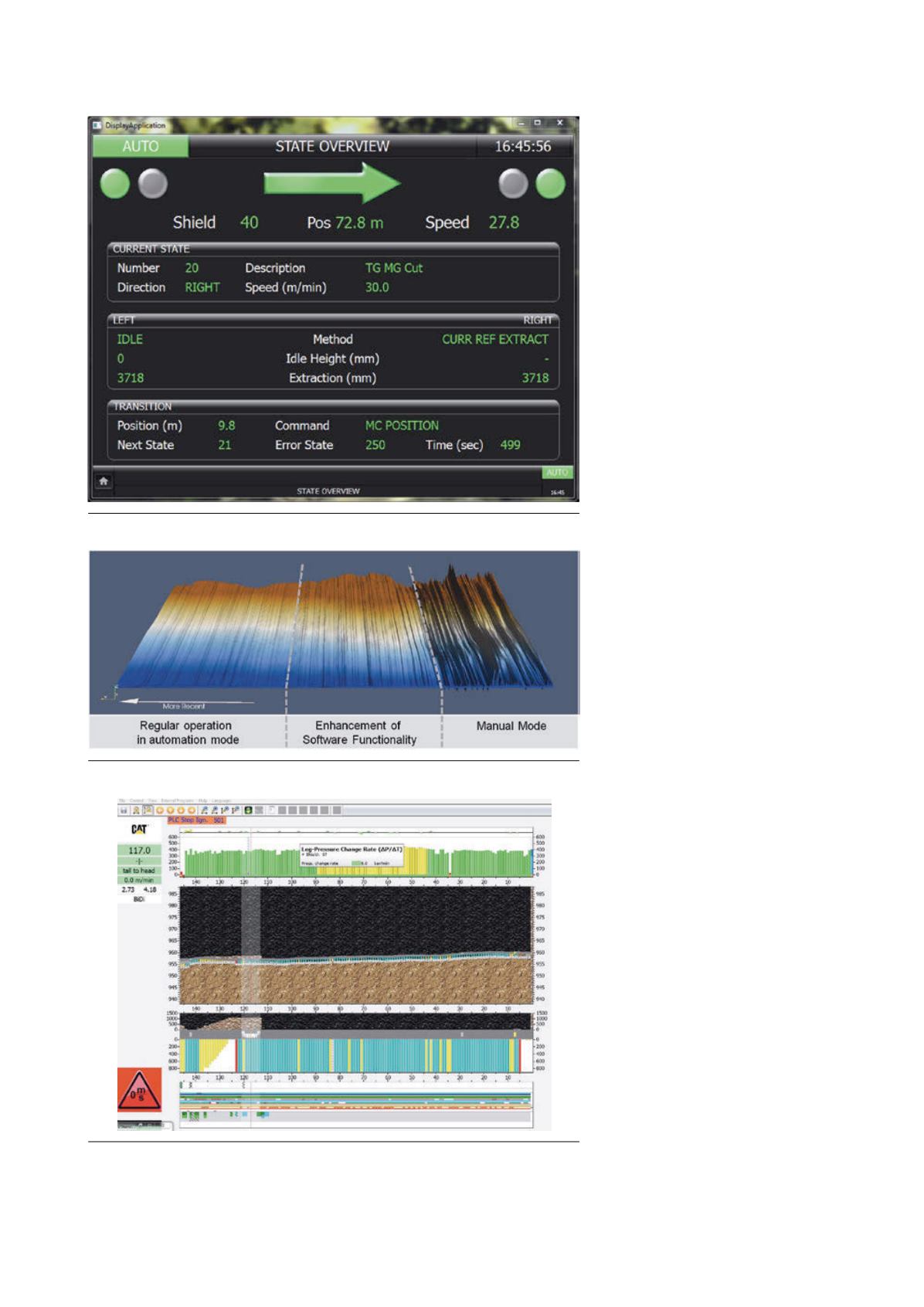
Task: Click the first orange circle toolbar icon
Action: click(160, 810)
